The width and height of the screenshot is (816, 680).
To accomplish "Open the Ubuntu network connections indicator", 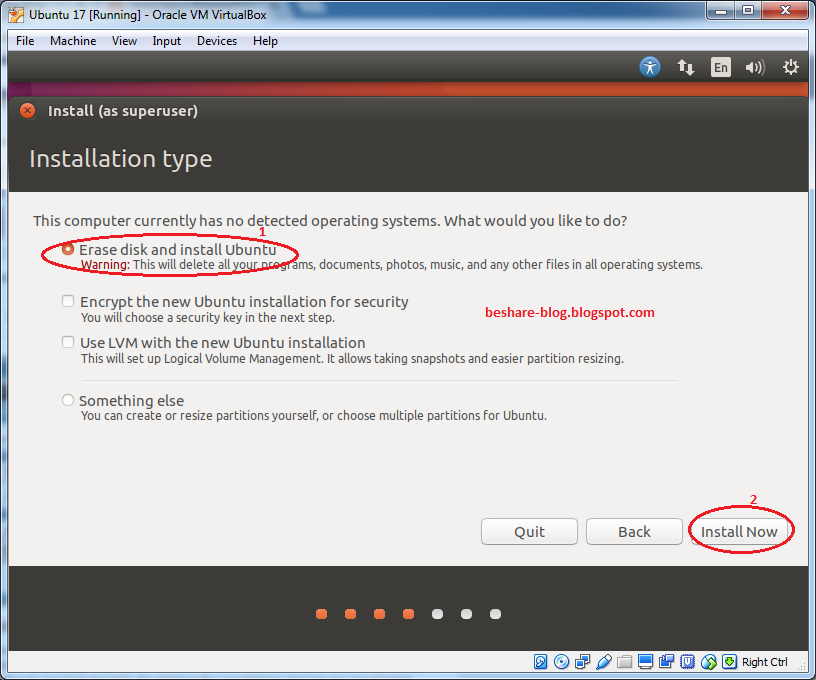I will click(x=685, y=67).
